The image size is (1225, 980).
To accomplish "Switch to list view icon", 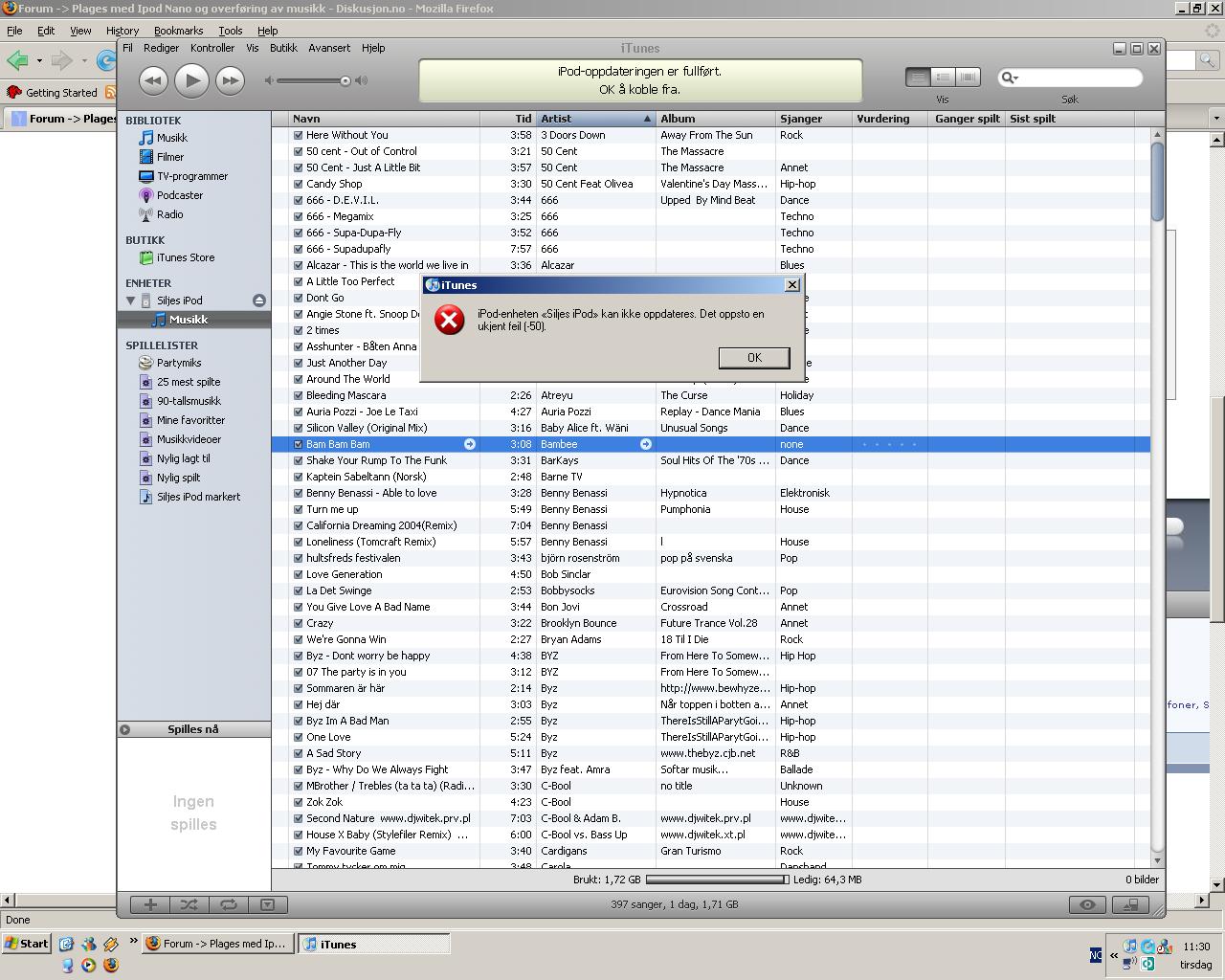I will pos(918,77).
